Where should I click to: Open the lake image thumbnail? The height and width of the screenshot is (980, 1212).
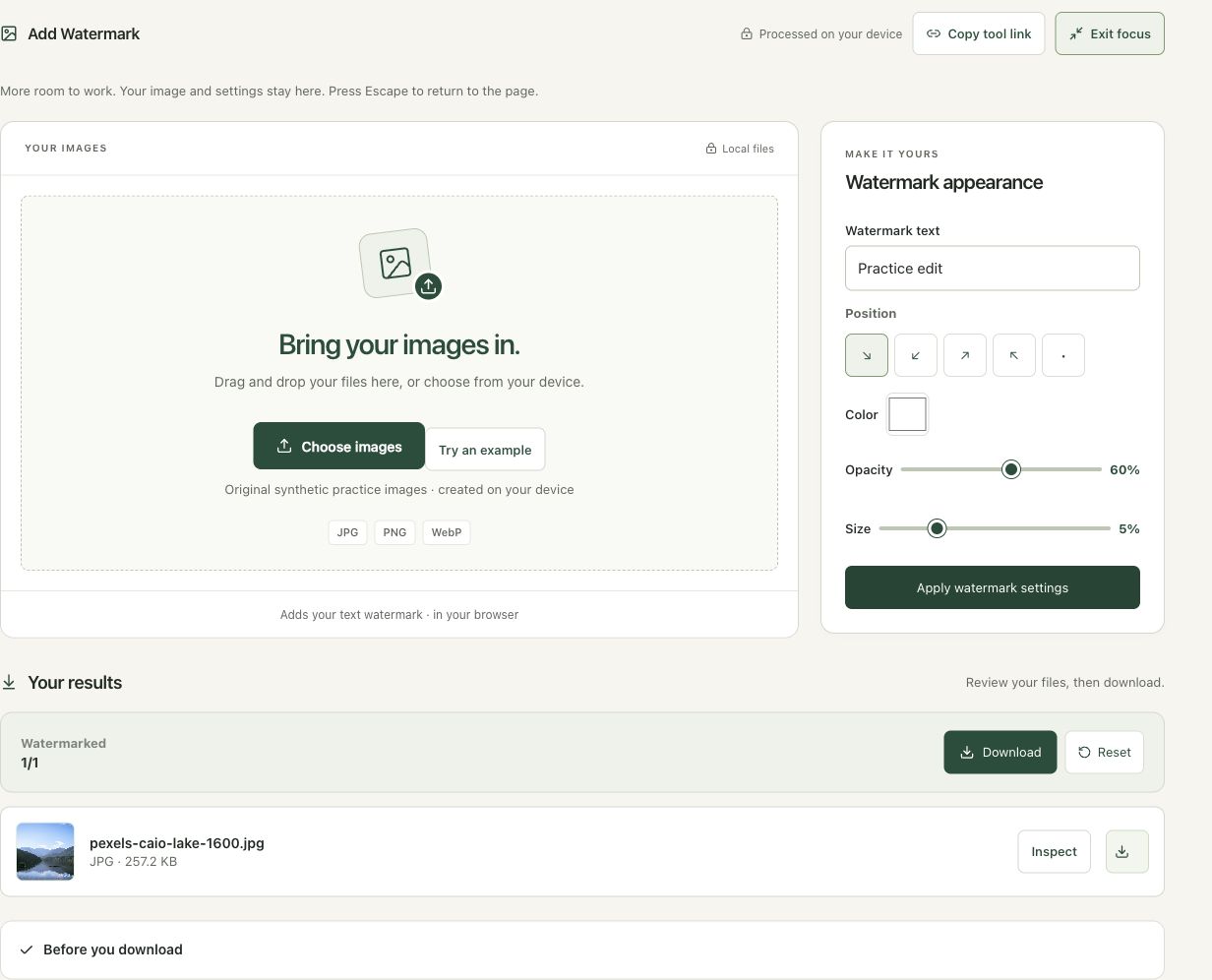pos(45,851)
